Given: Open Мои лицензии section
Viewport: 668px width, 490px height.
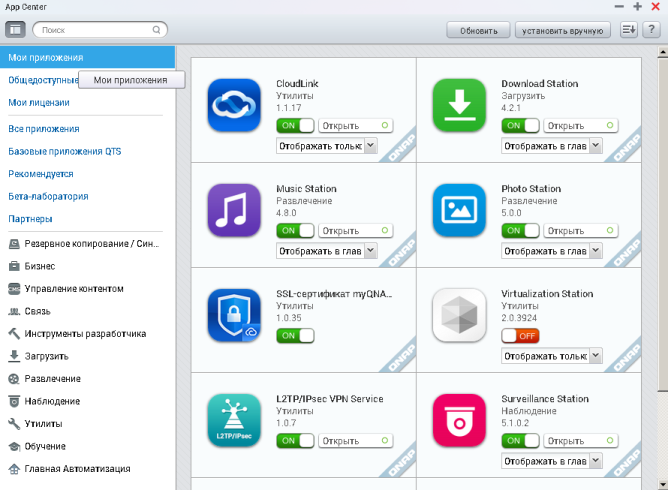Looking at the screenshot, I should (39, 103).
